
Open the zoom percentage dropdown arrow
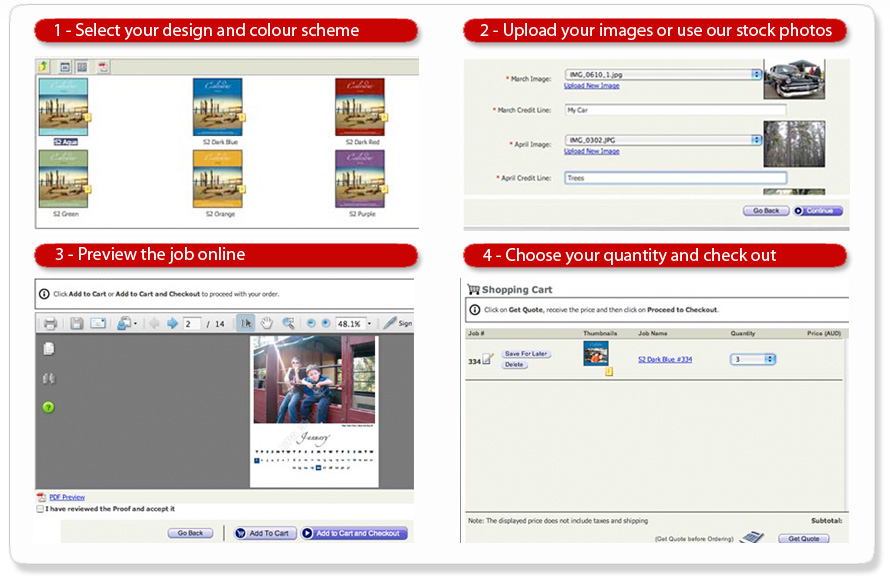[370, 324]
